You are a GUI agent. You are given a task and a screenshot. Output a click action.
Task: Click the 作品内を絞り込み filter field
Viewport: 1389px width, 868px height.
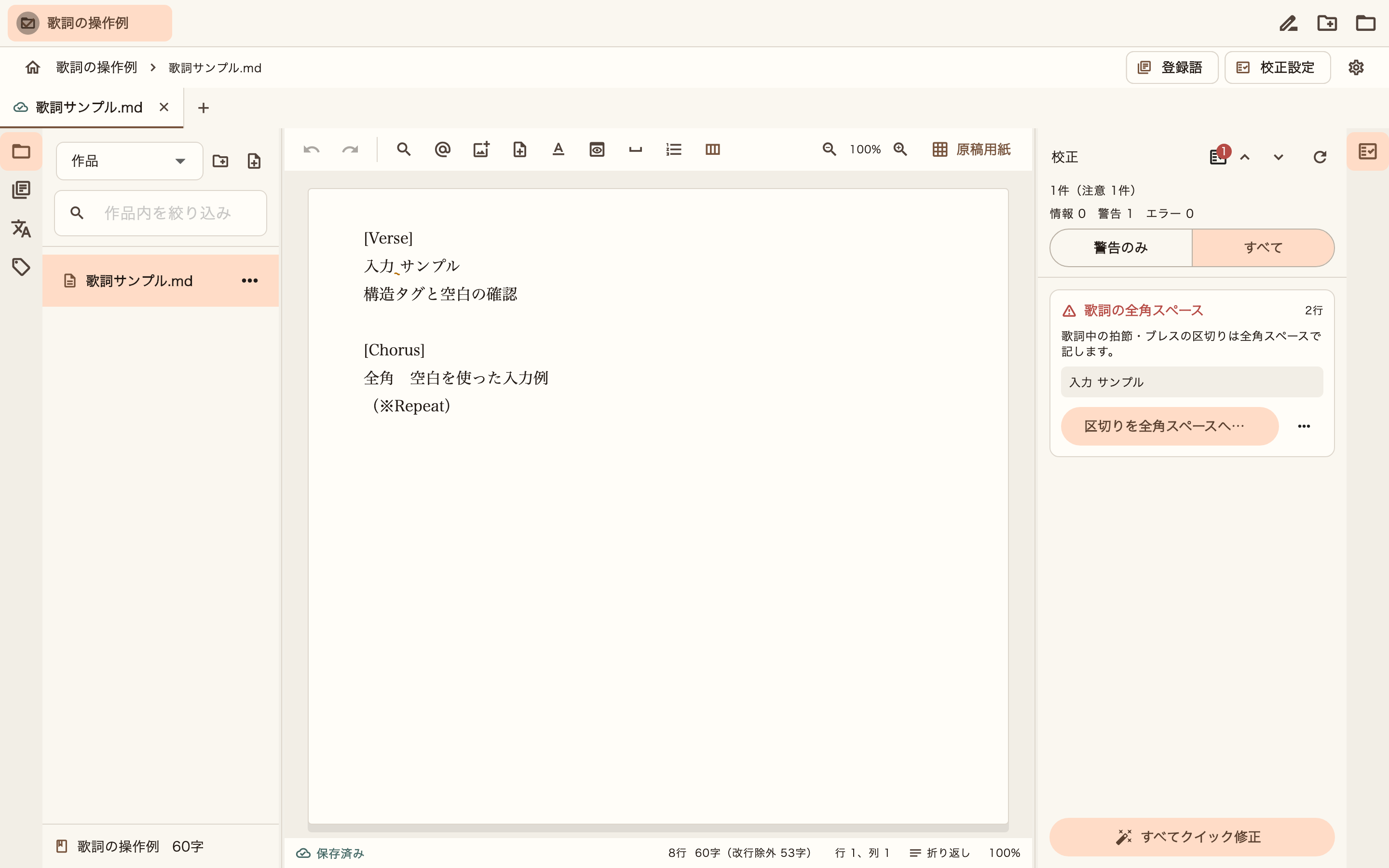click(161, 213)
